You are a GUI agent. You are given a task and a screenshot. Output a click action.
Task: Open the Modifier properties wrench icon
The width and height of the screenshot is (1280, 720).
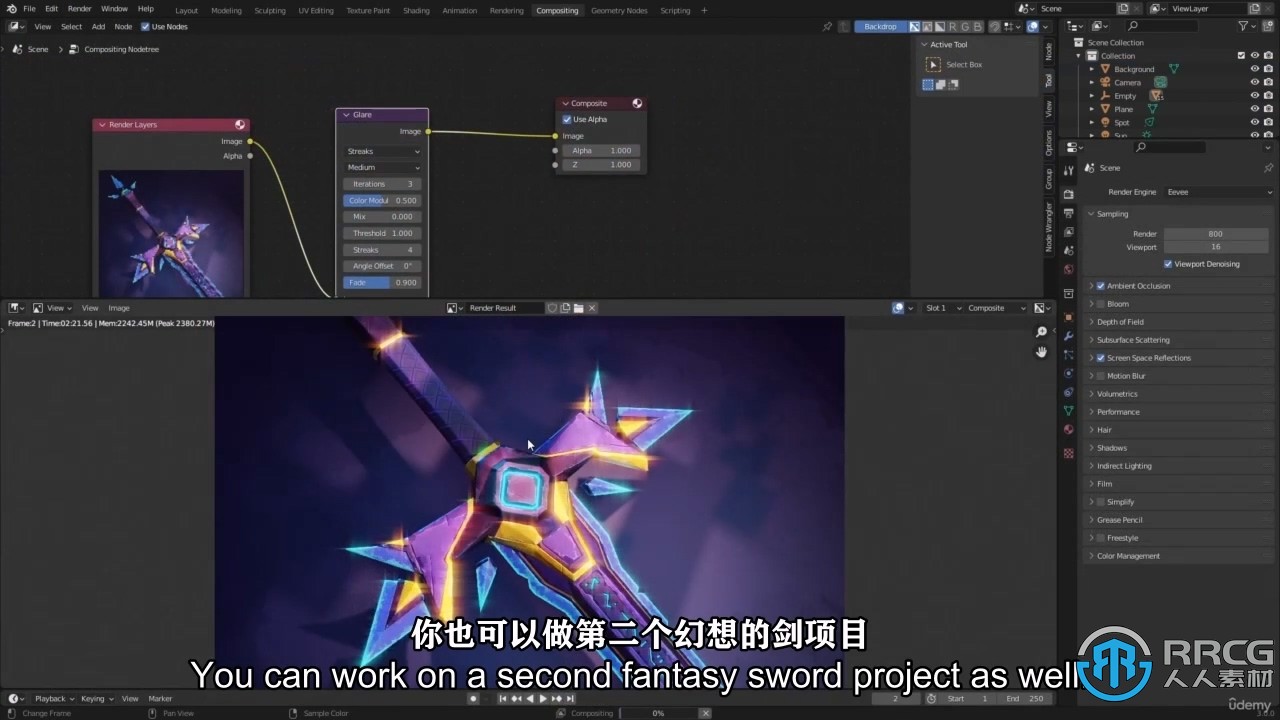[x=1068, y=335]
